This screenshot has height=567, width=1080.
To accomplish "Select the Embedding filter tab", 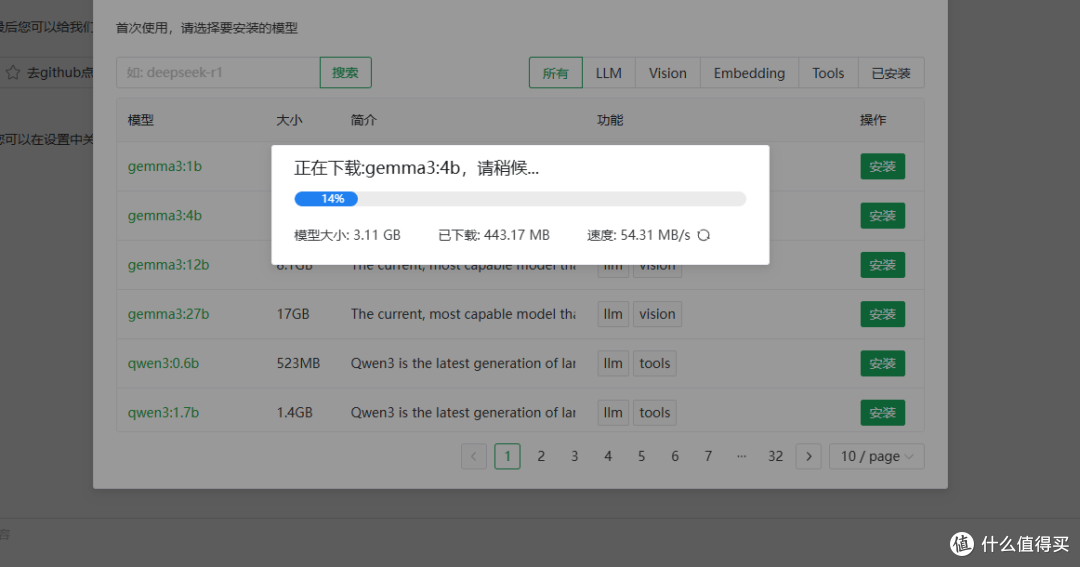I will 749,73.
